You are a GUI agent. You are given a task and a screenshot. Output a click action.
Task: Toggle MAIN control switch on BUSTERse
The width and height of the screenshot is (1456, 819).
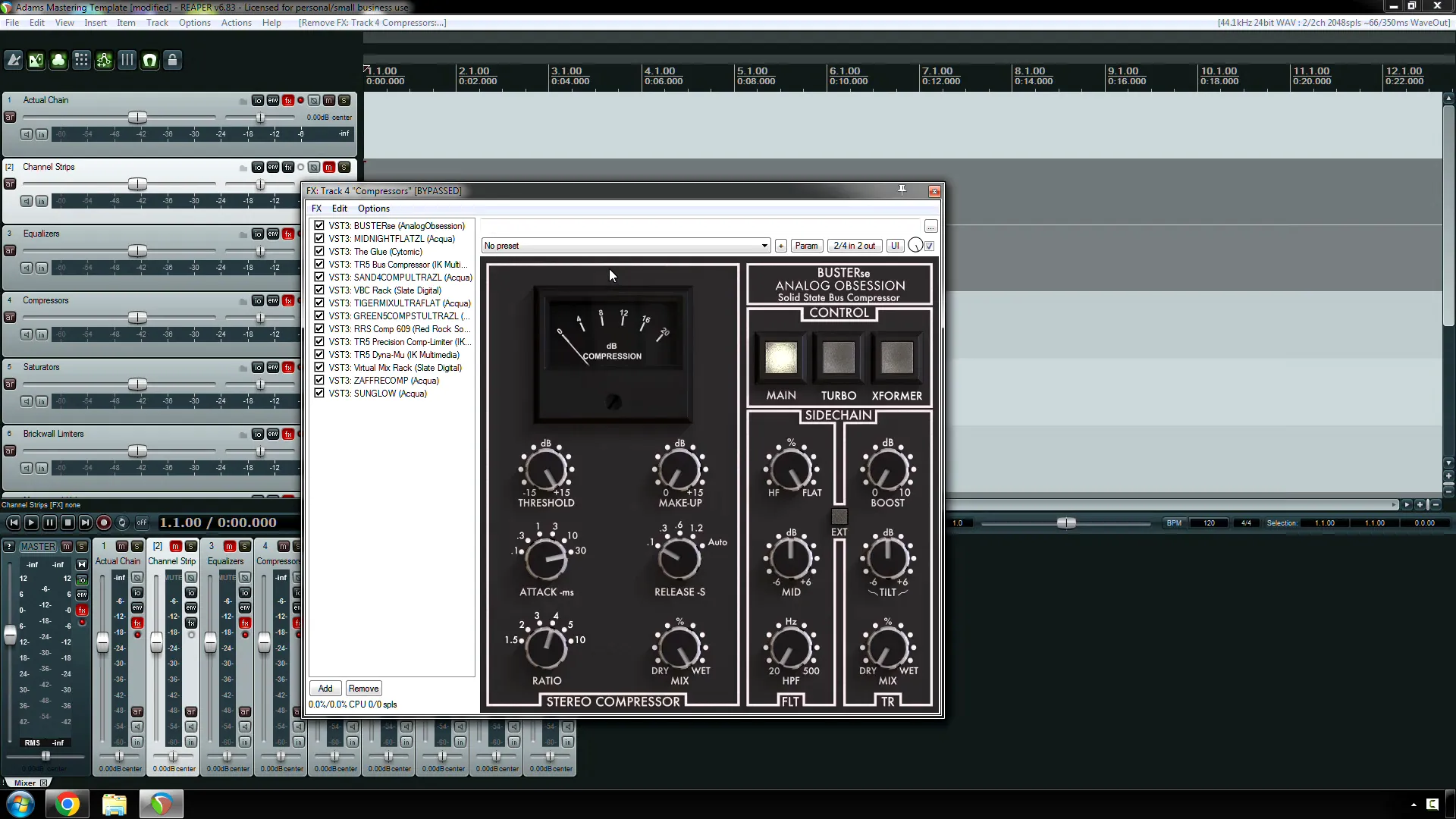tap(781, 358)
